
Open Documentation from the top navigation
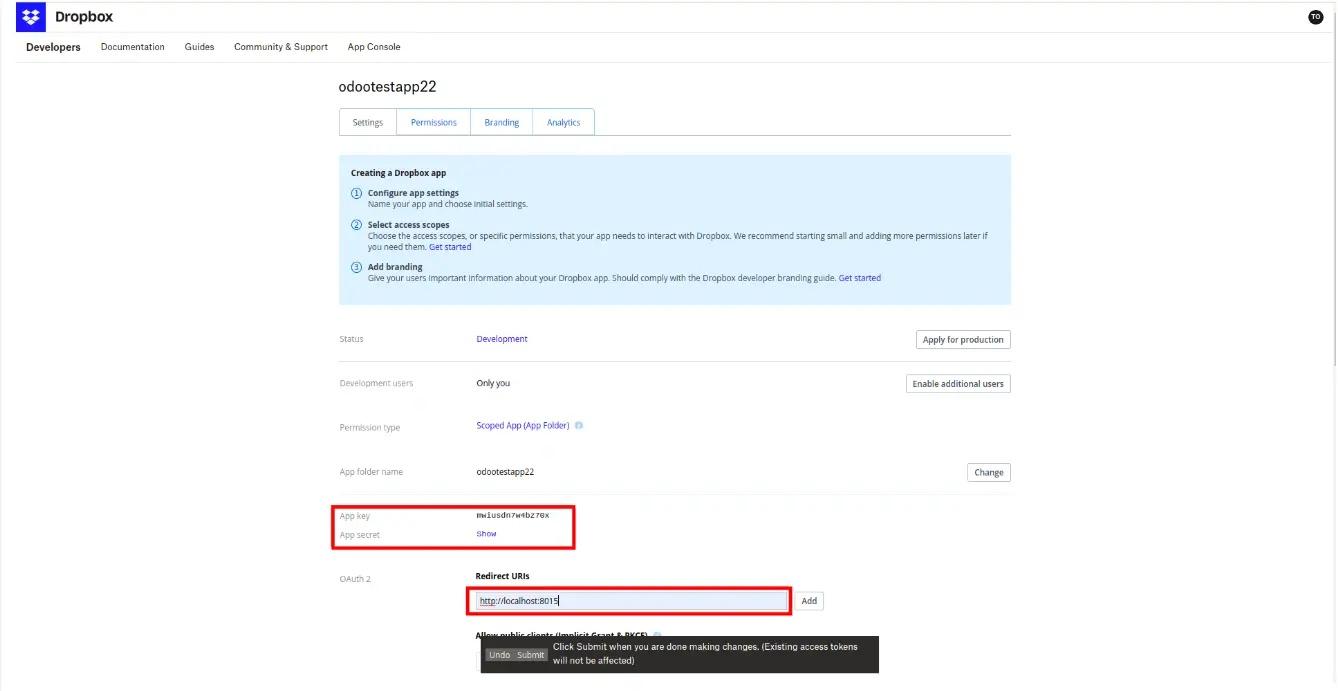(132, 46)
